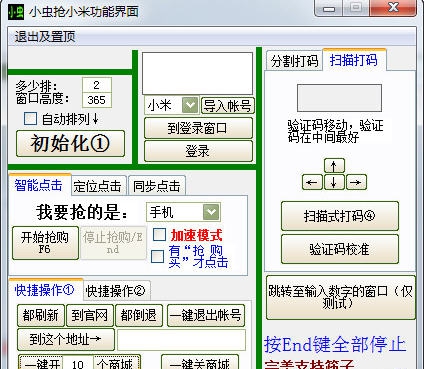Click the captcha preview box in 扫描打码
Viewport: 424px width, 369px height.
(339, 98)
